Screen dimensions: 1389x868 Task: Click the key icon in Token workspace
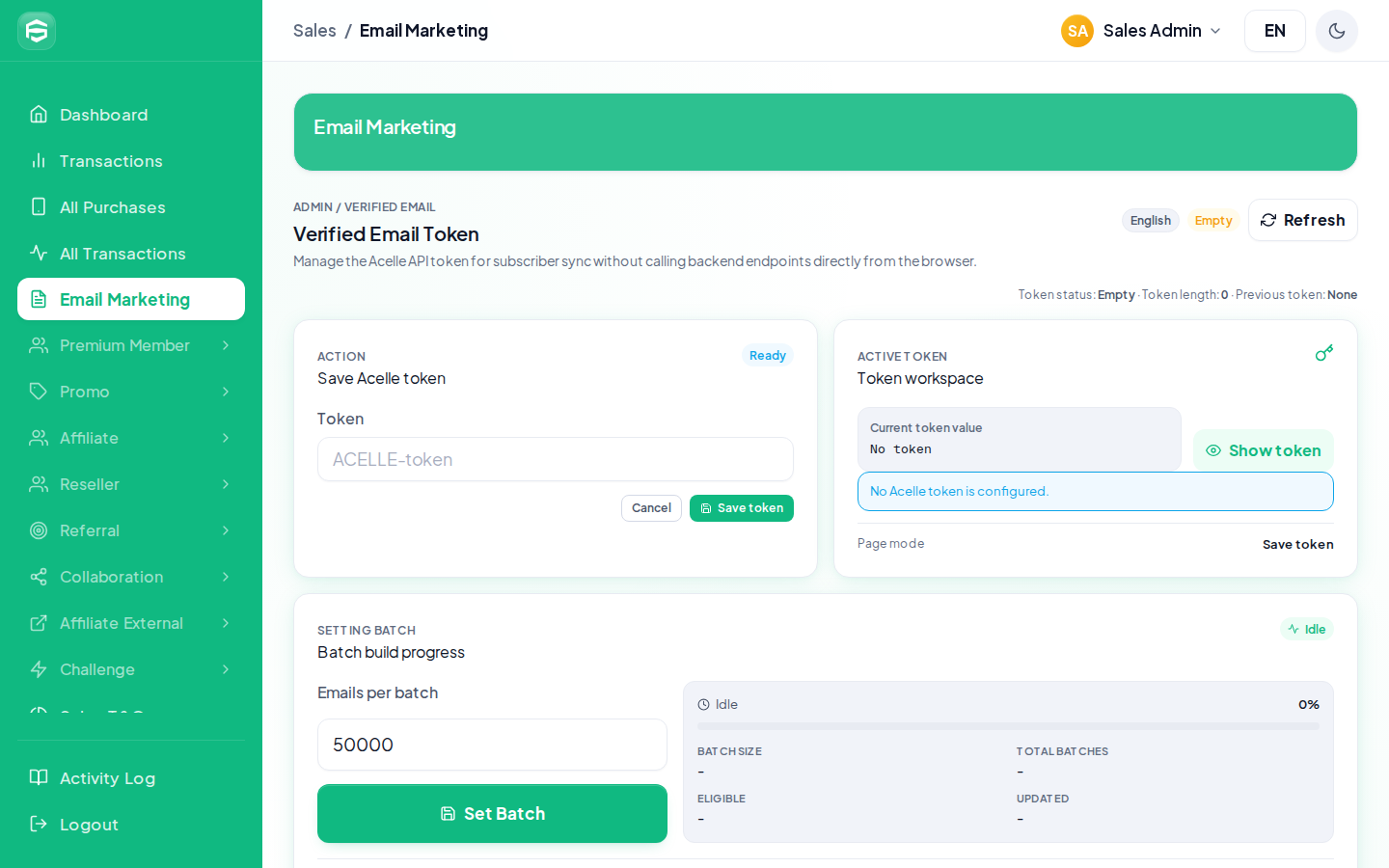point(1324,353)
